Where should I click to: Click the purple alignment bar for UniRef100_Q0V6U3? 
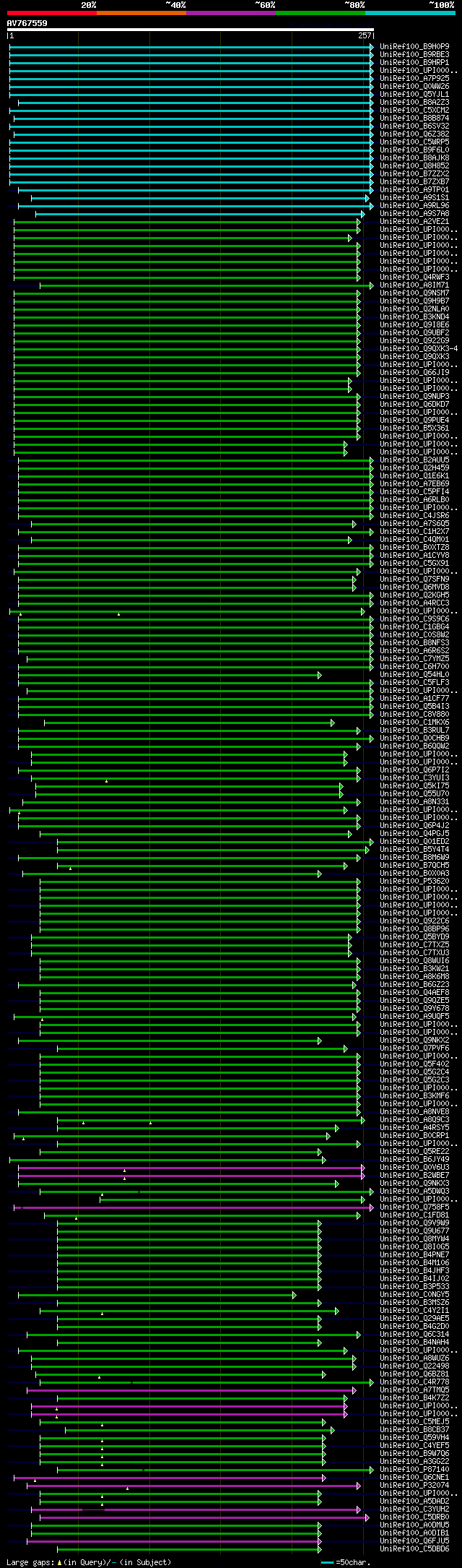tap(191, 1167)
